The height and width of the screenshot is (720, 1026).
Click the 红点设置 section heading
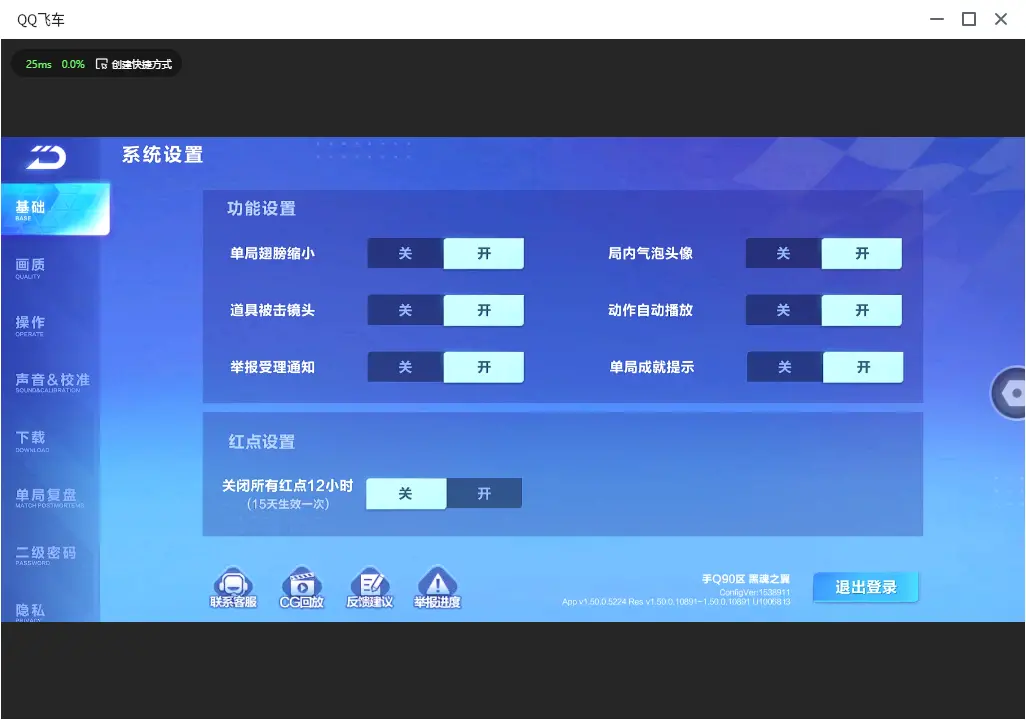[262, 442]
